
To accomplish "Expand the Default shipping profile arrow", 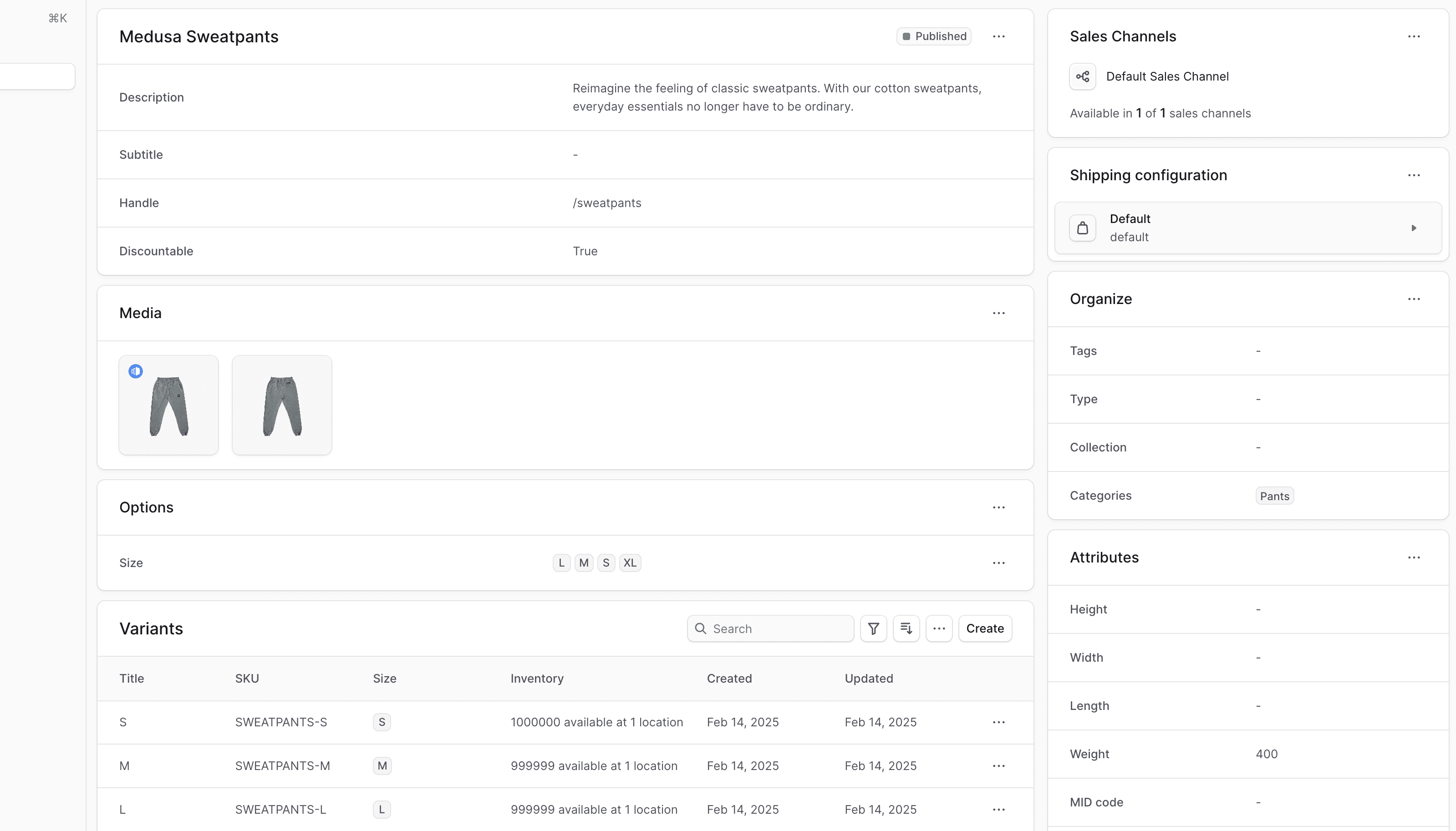I will click(x=1413, y=228).
